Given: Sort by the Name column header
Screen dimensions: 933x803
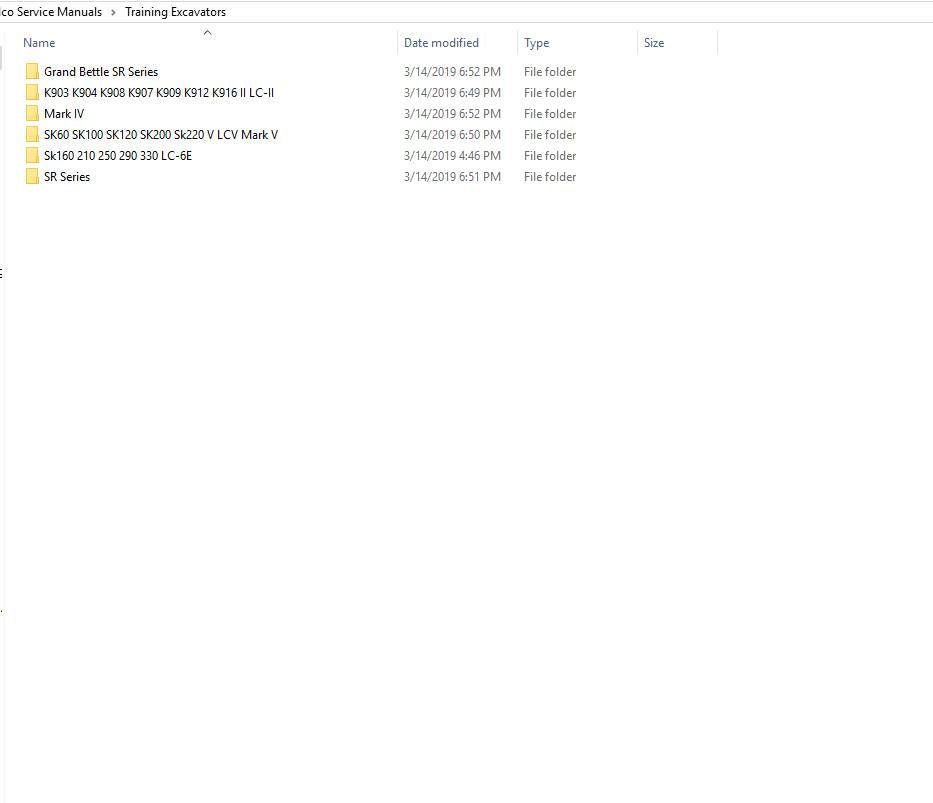Looking at the screenshot, I should point(40,43).
